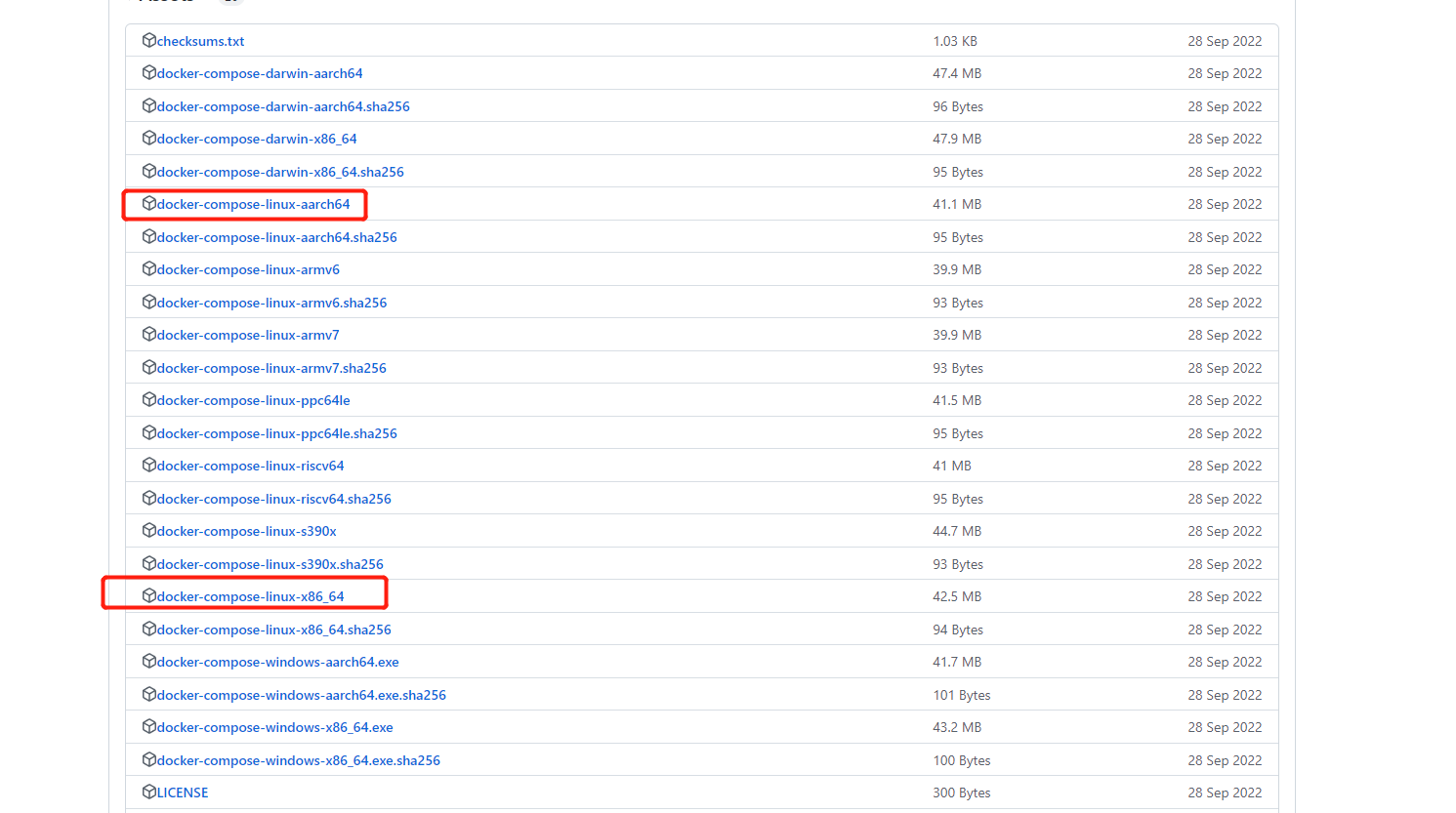Click the 41 MB size value
The image size is (1456, 813).
pyautogui.click(x=952, y=466)
